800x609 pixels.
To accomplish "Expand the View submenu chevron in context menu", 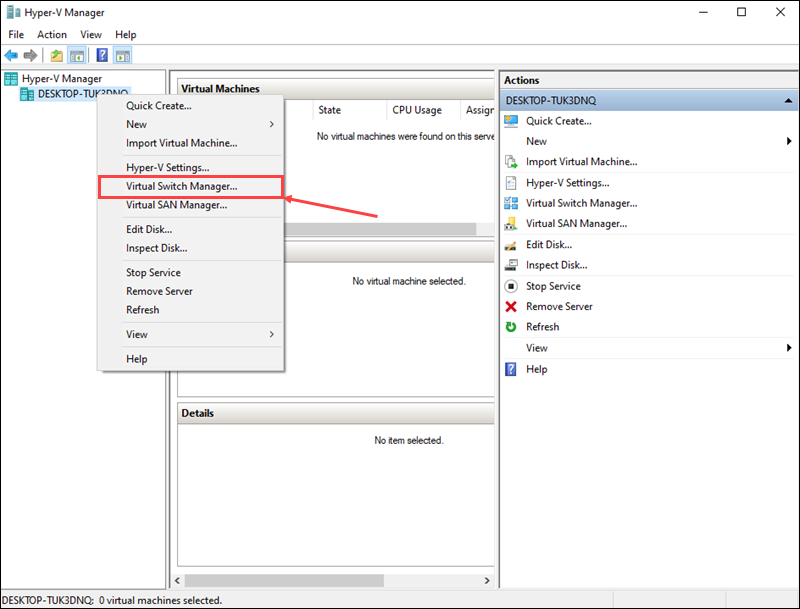I will pos(272,335).
